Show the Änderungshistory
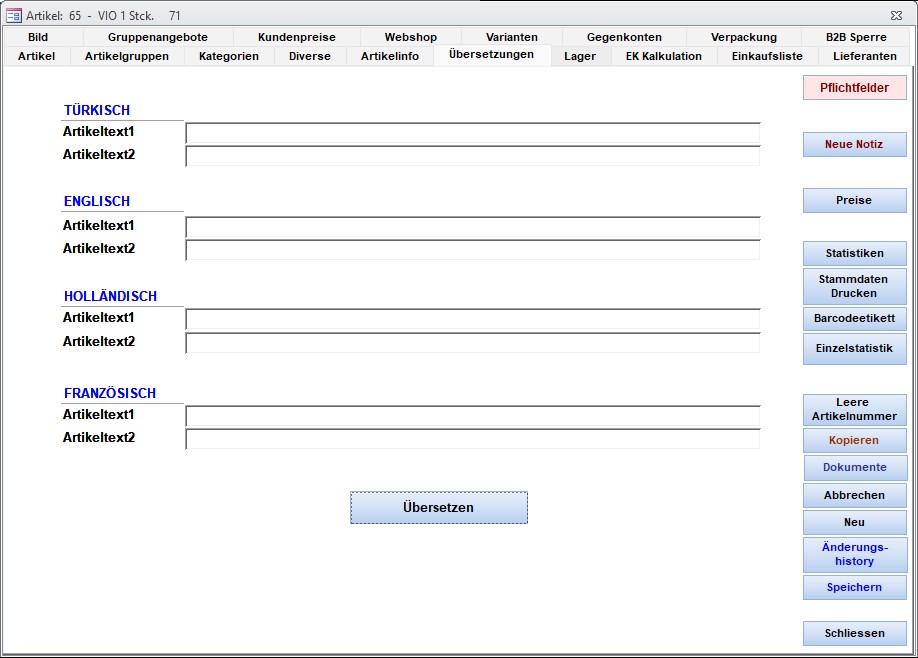This screenshot has height=658, width=918. tap(854, 555)
